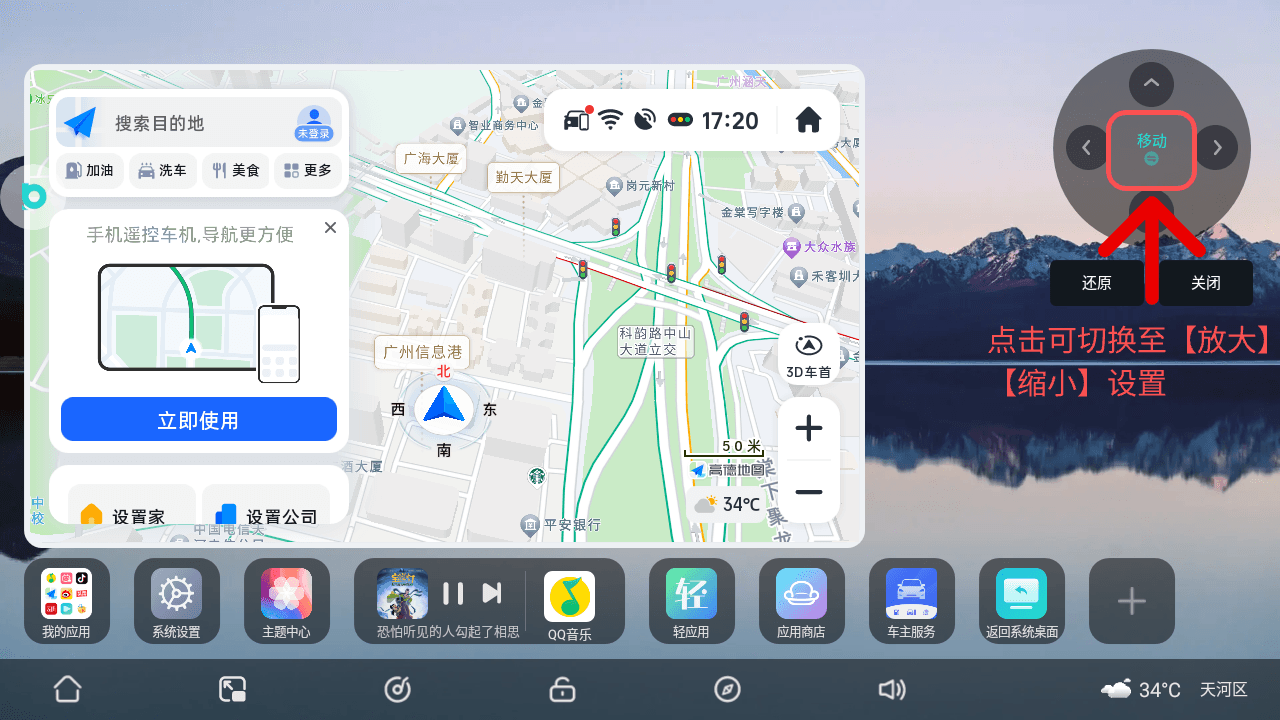1280x720 pixels.
Task: Open the not-logged-in user avatar
Action: coord(314,123)
